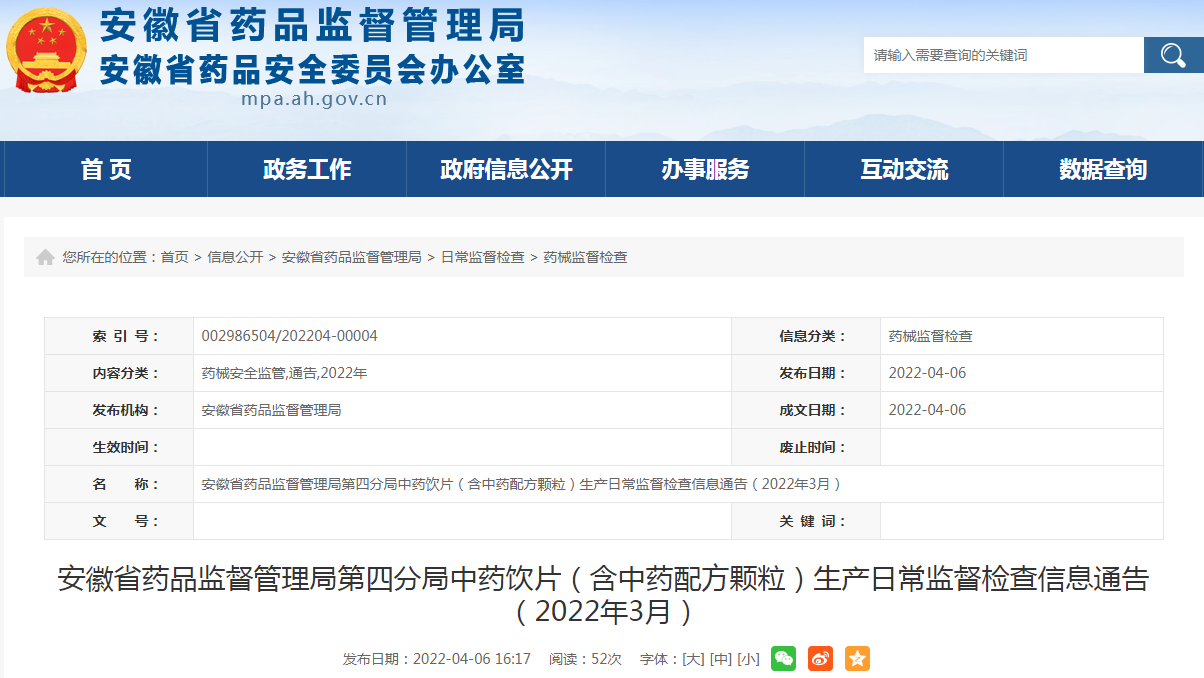
Task: Focus the keyword search input field
Action: tap(1003, 55)
